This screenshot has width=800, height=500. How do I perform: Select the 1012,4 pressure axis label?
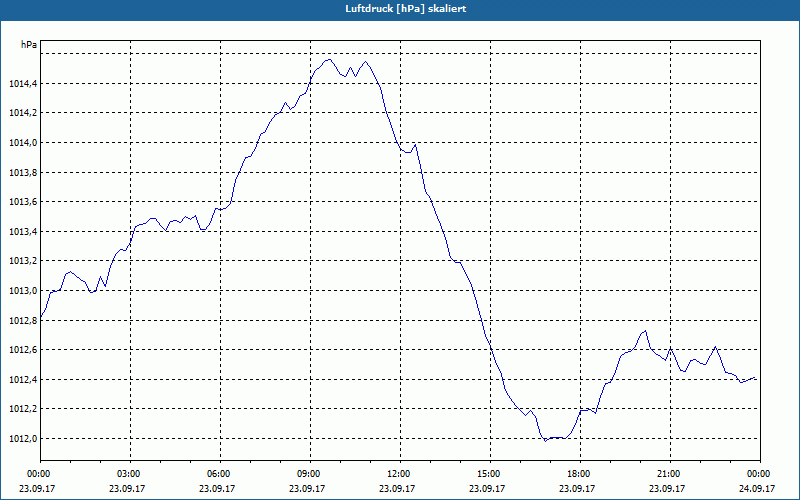(x=23, y=380)
